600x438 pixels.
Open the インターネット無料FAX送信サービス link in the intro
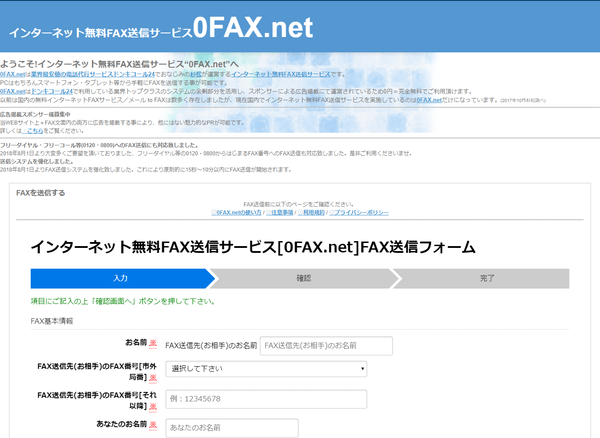coord(280,74)
